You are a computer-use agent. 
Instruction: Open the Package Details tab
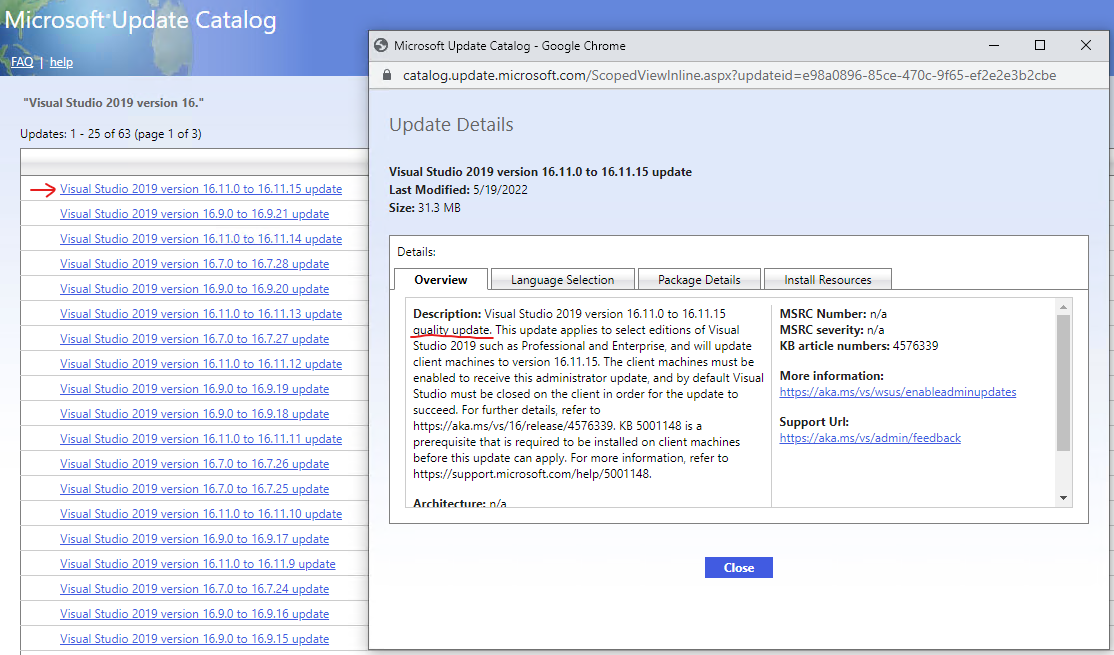click(x=699, y=280)
